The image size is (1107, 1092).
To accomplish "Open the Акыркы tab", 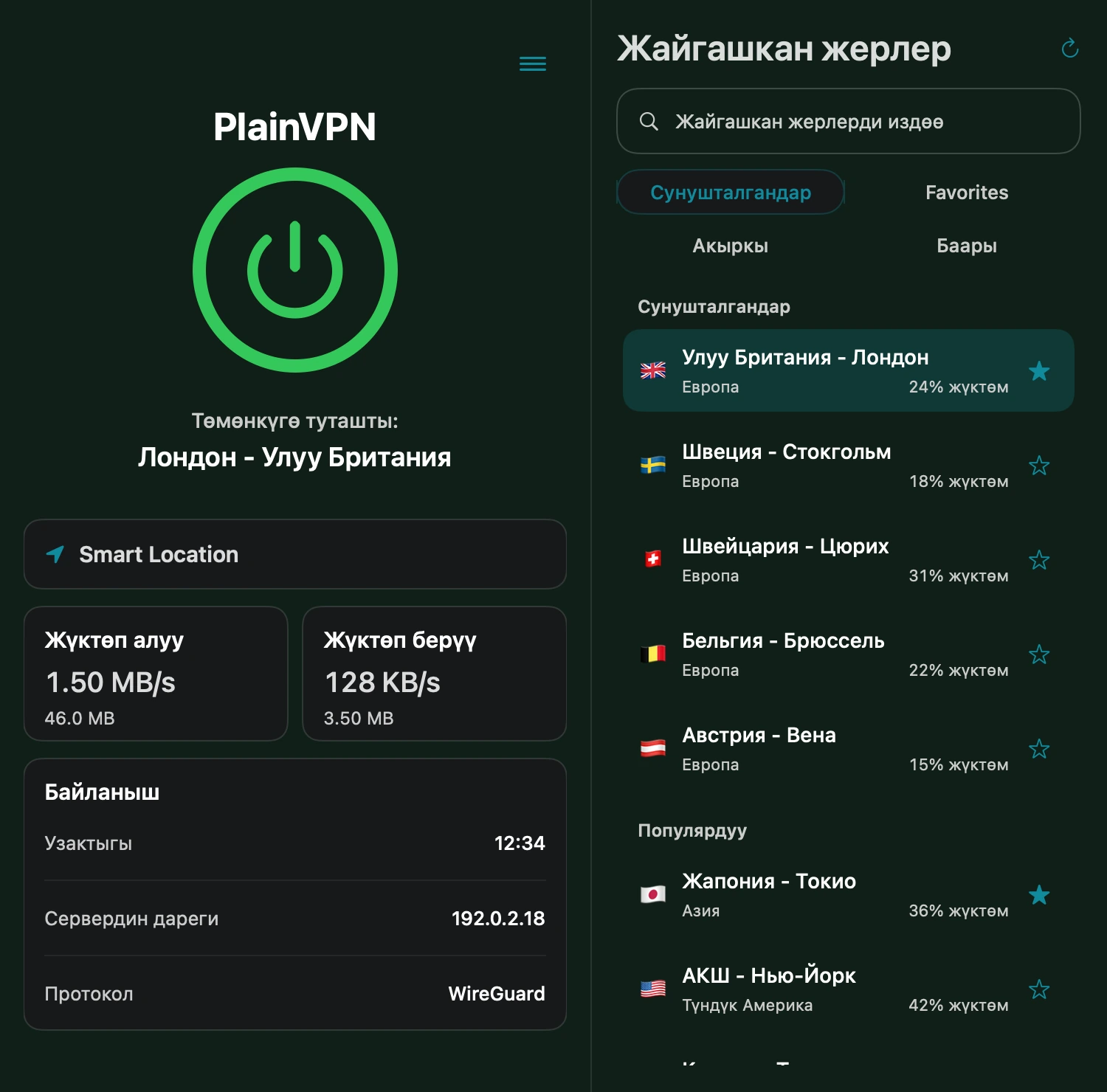I will point(731,246).
